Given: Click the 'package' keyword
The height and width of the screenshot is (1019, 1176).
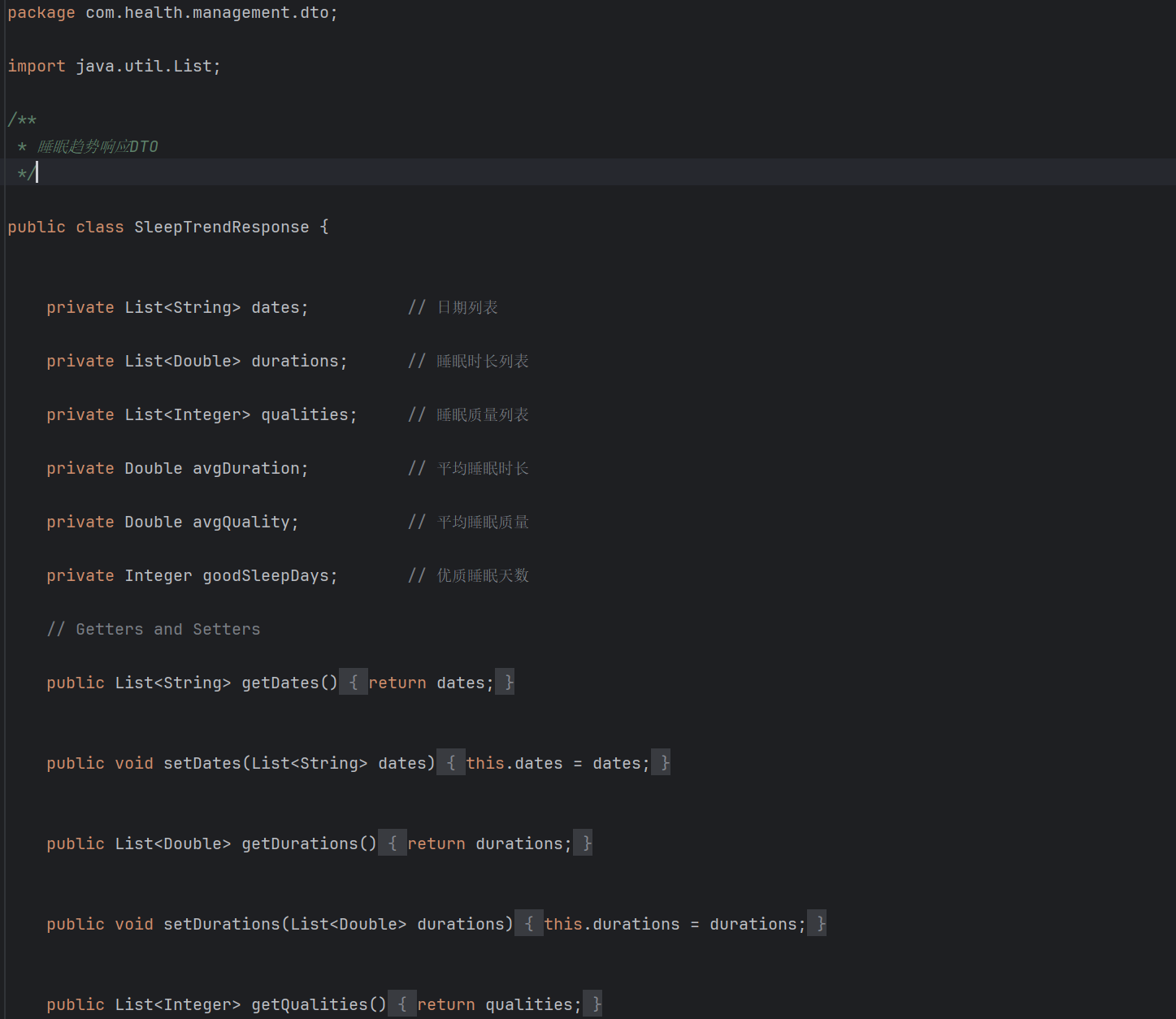Looking at the screenshot, I should coord(41,13).
